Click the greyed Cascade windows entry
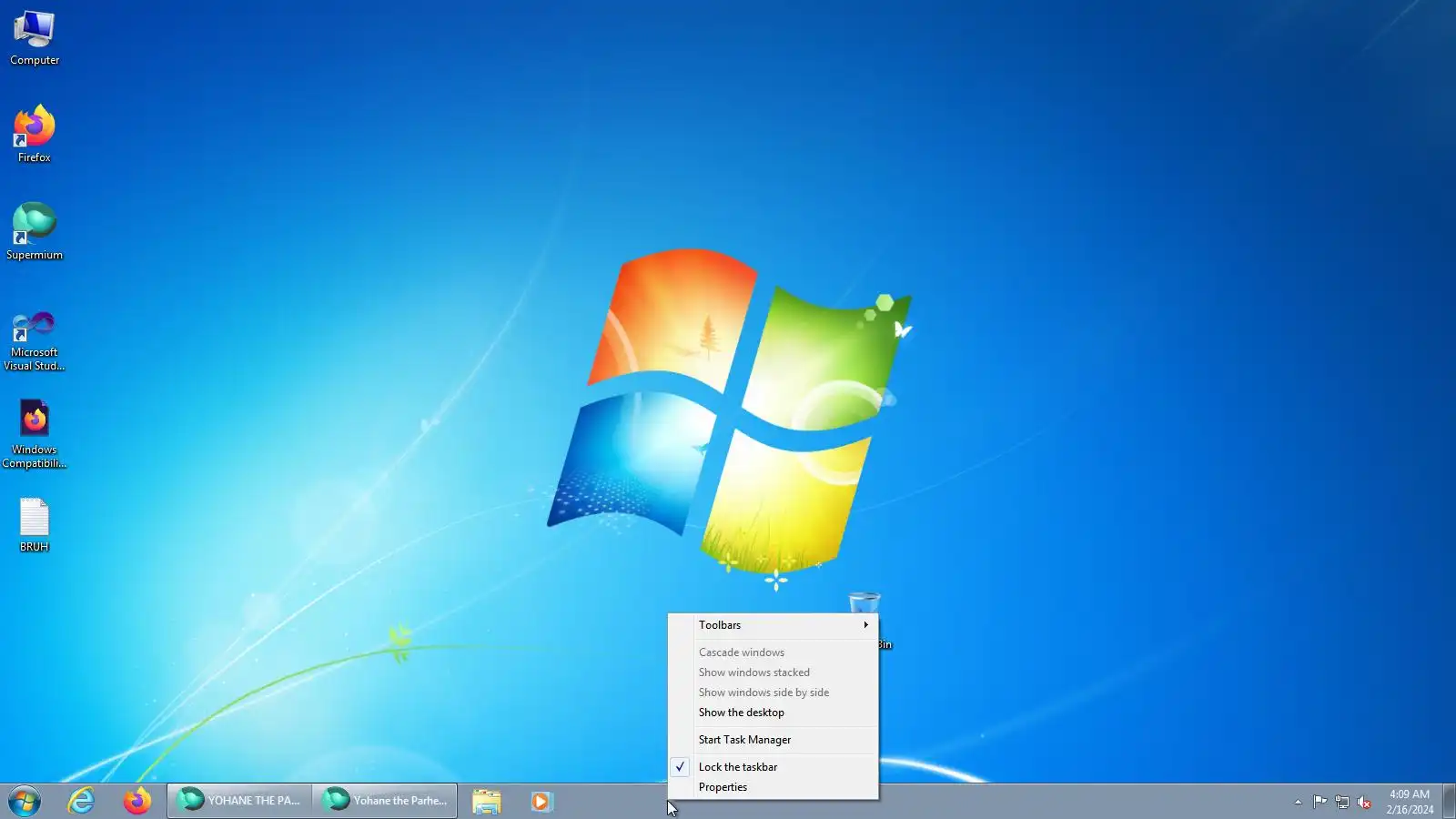Screen dimensions: 1456x819 coord(773,652)
